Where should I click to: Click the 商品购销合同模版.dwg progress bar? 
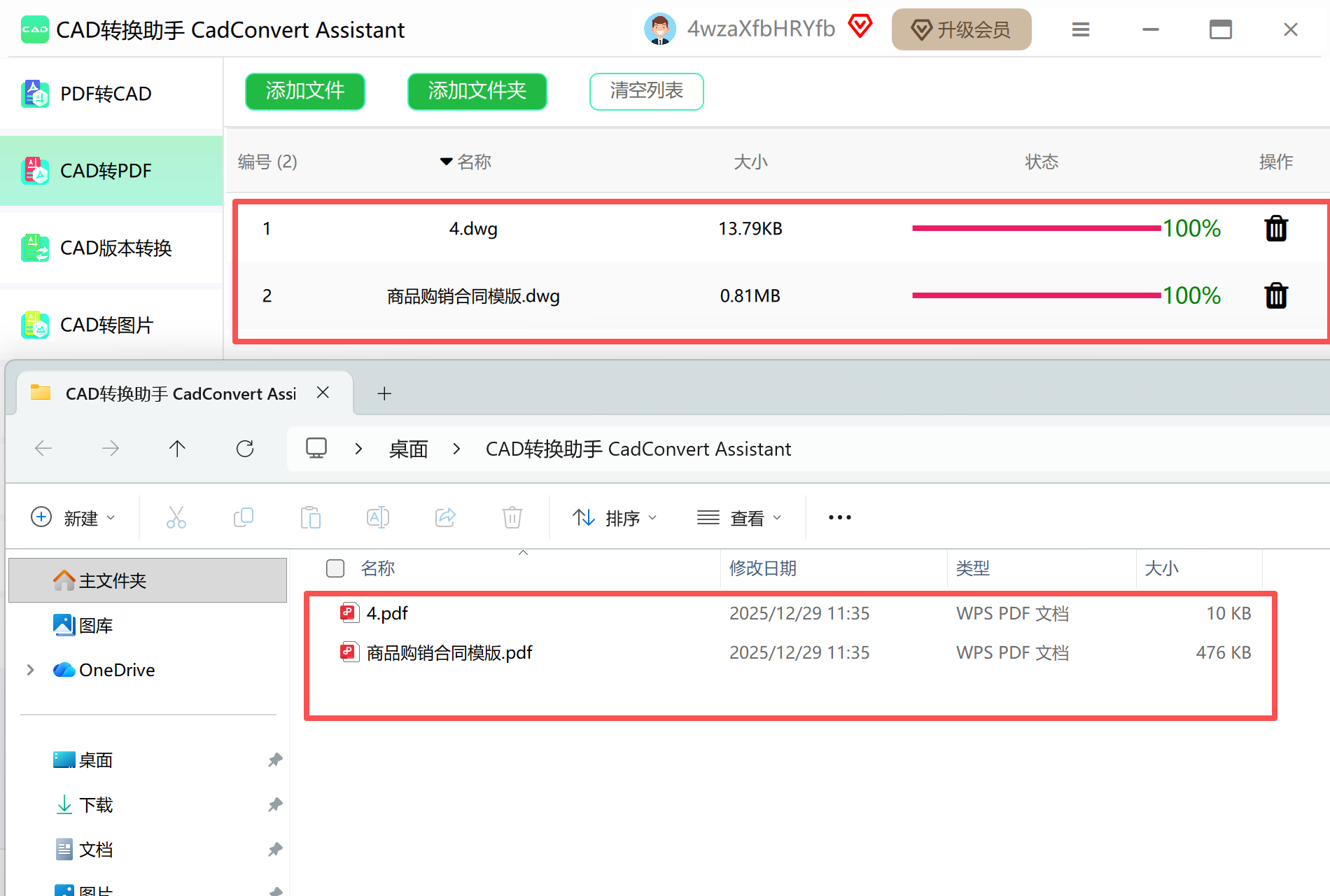point(1036,295)
